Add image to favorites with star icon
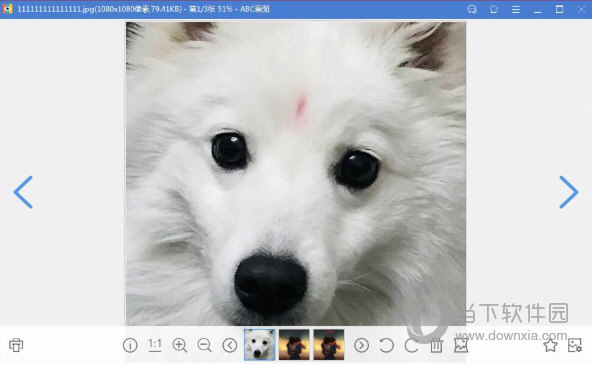Viewport: 592px width, 365px height. [x=550, y=345]
